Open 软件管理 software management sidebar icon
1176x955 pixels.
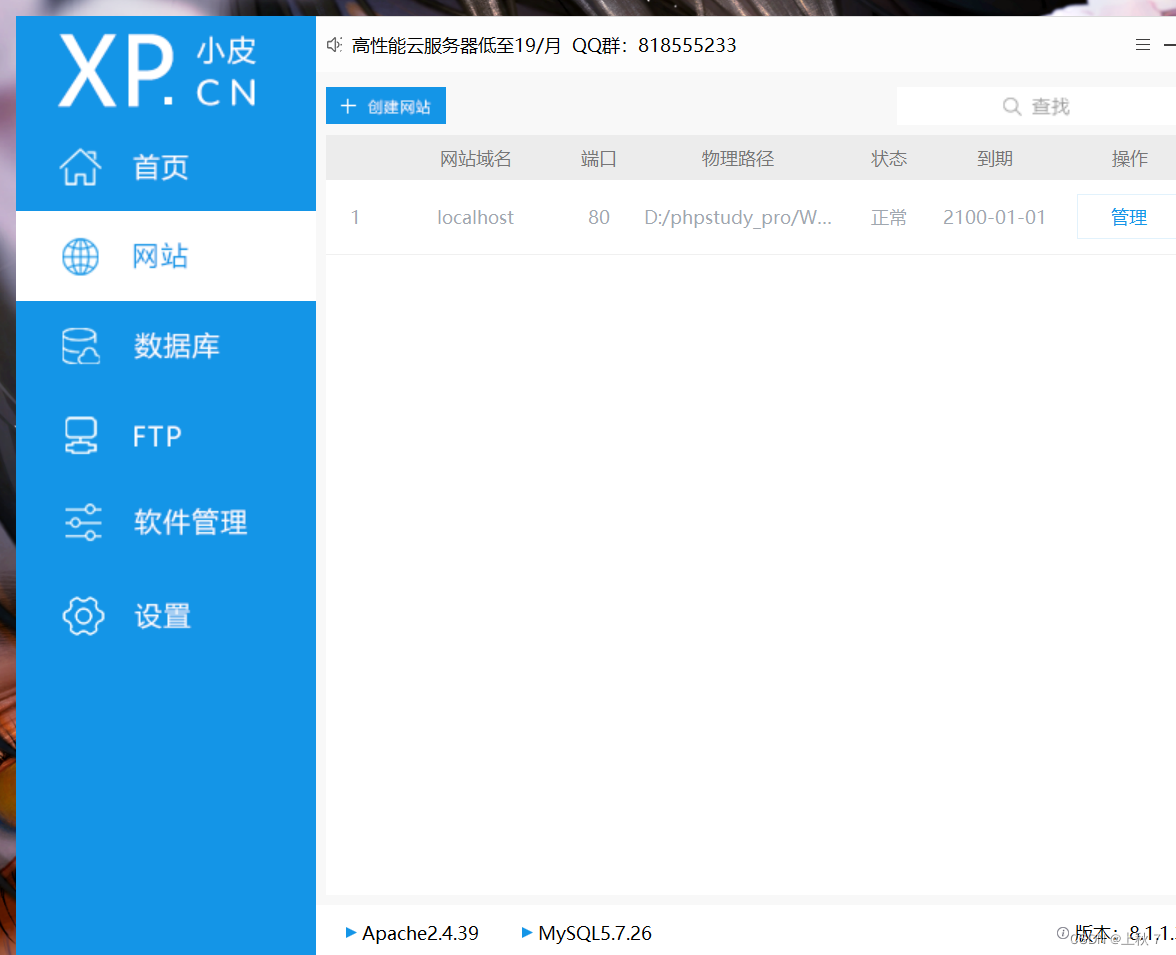pyautogui.click(x=80, y=522)
